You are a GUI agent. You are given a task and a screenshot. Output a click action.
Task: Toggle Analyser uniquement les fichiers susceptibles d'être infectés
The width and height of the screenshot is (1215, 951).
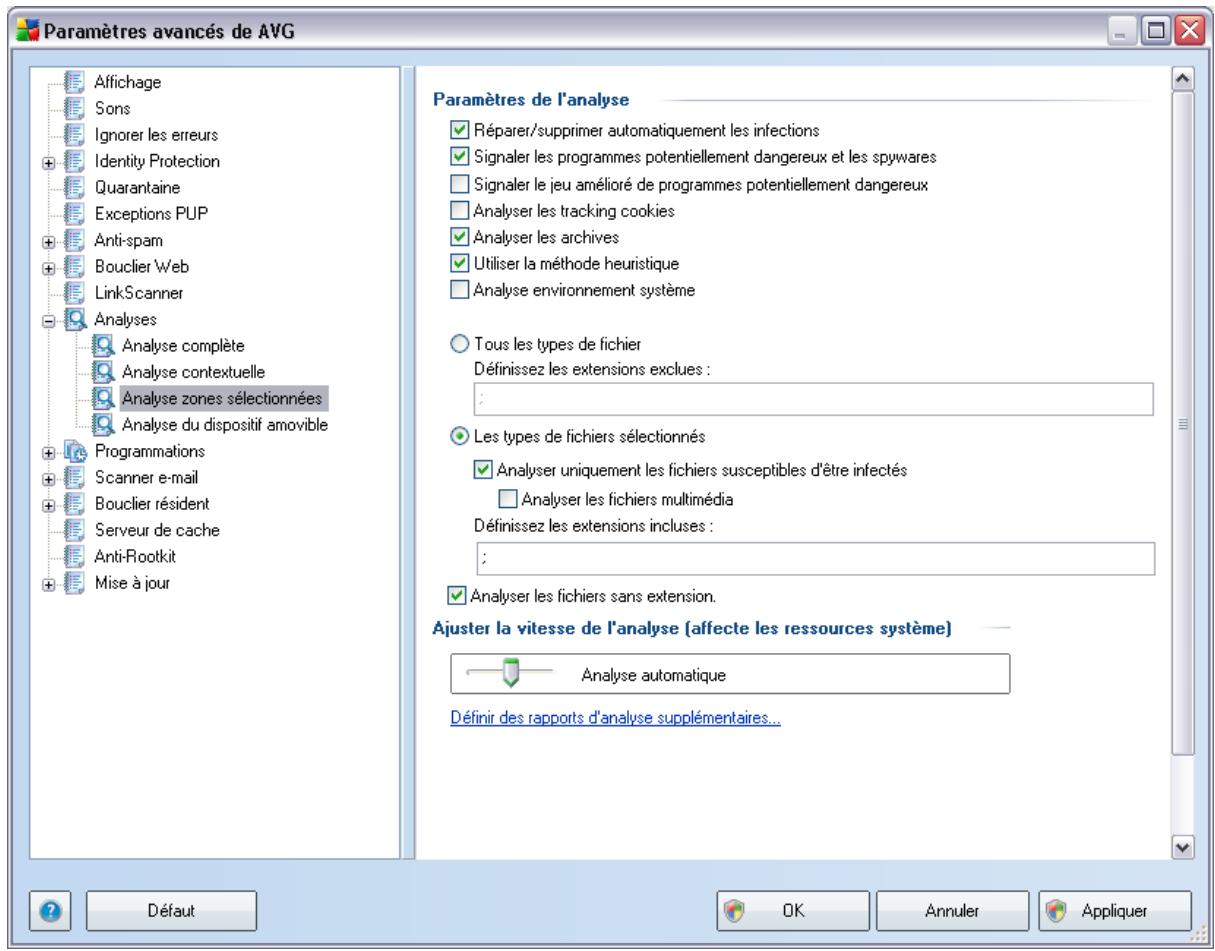[485, 470]
